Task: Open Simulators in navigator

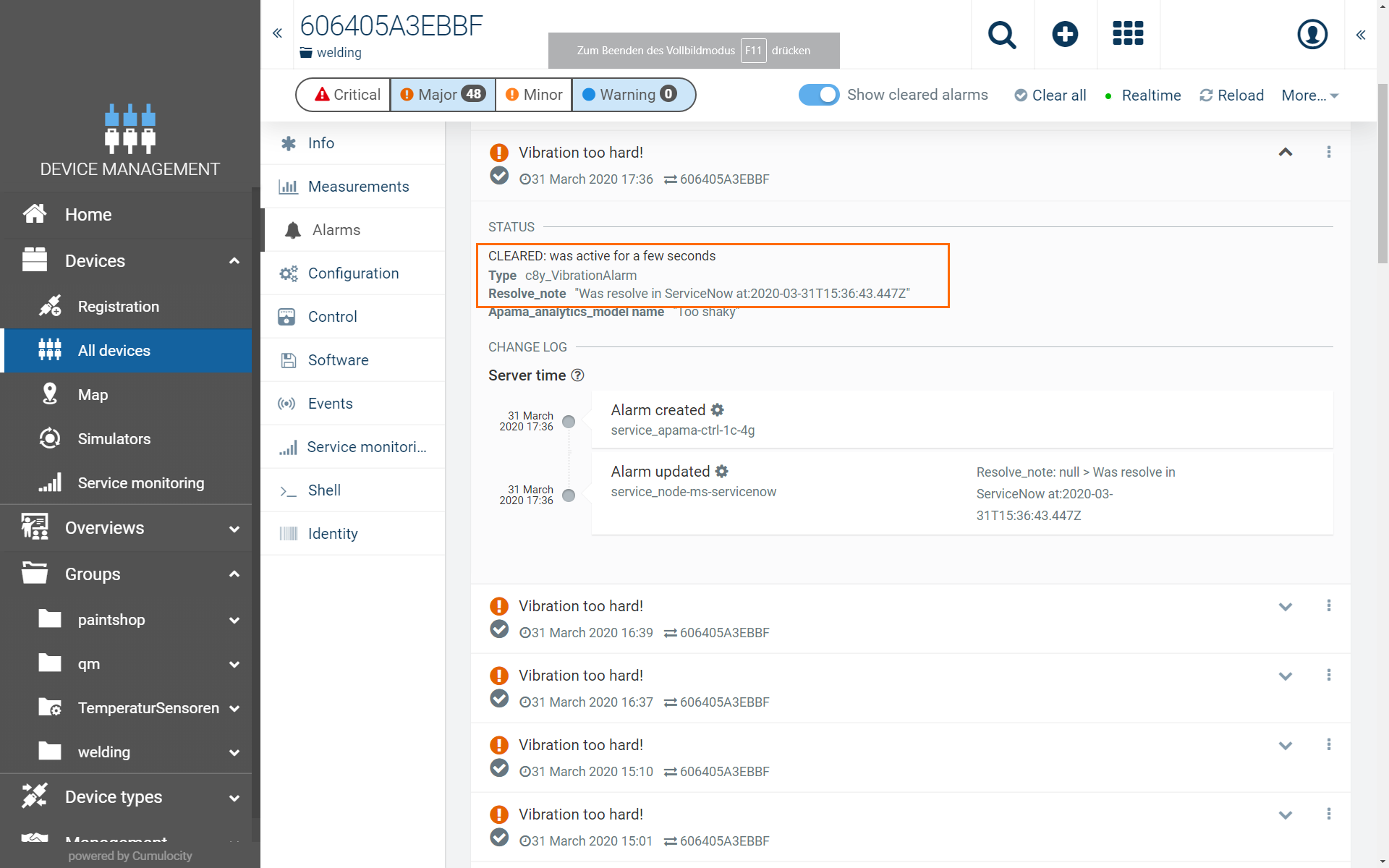Action: point(127,439)
